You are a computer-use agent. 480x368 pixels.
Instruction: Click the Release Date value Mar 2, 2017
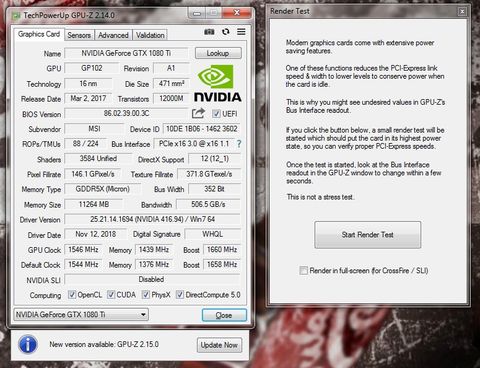[88, 98]
